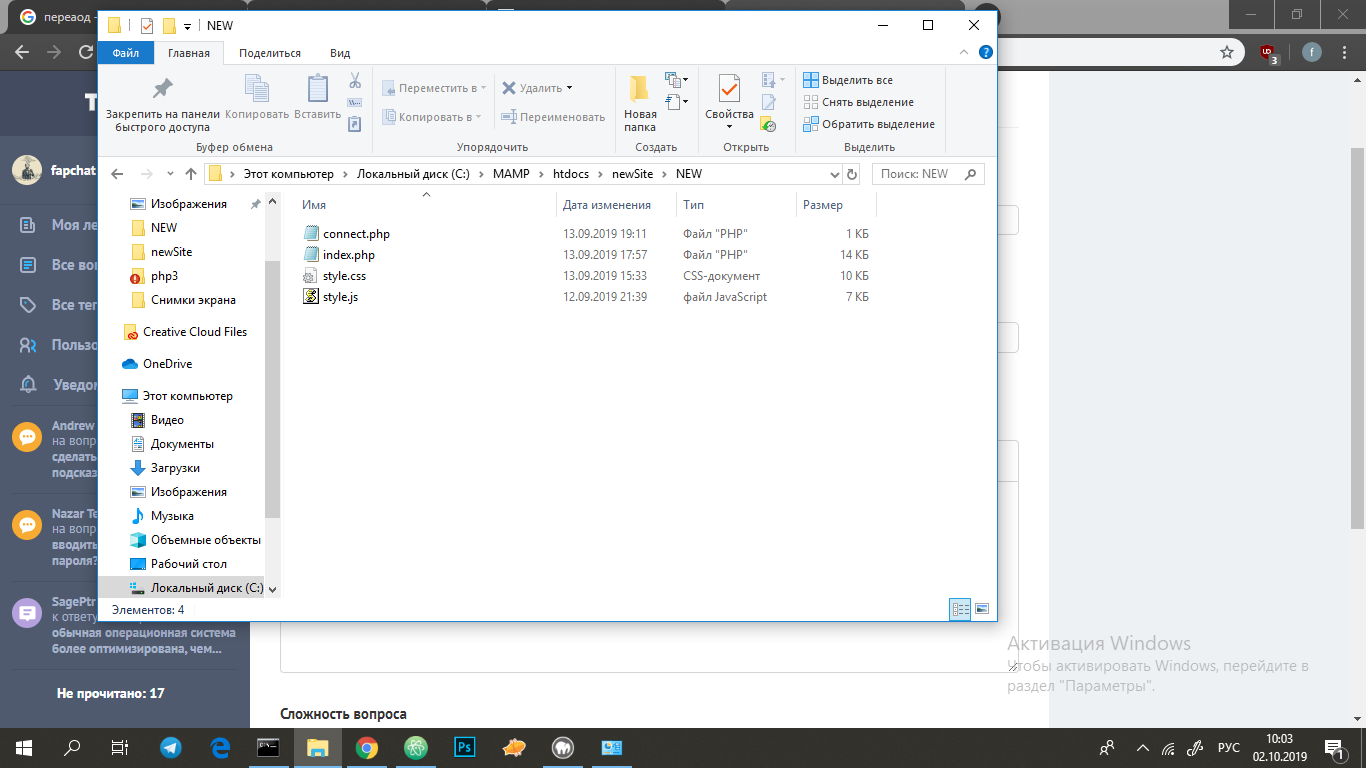Select Creative Cloud Files in sidebar
Screen dimensions: 1366x768
(x=195, y=332)
